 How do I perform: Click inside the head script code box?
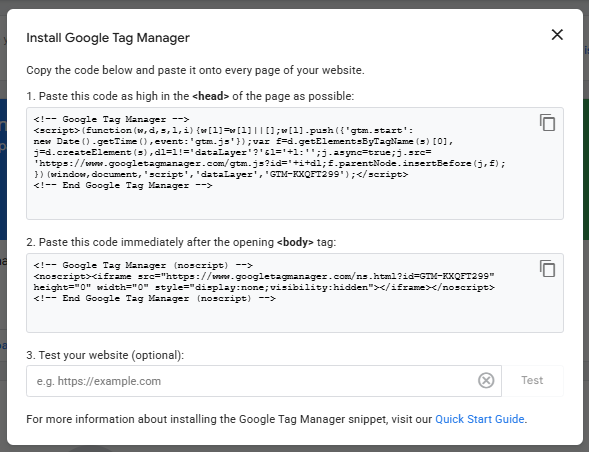(295, 163)
